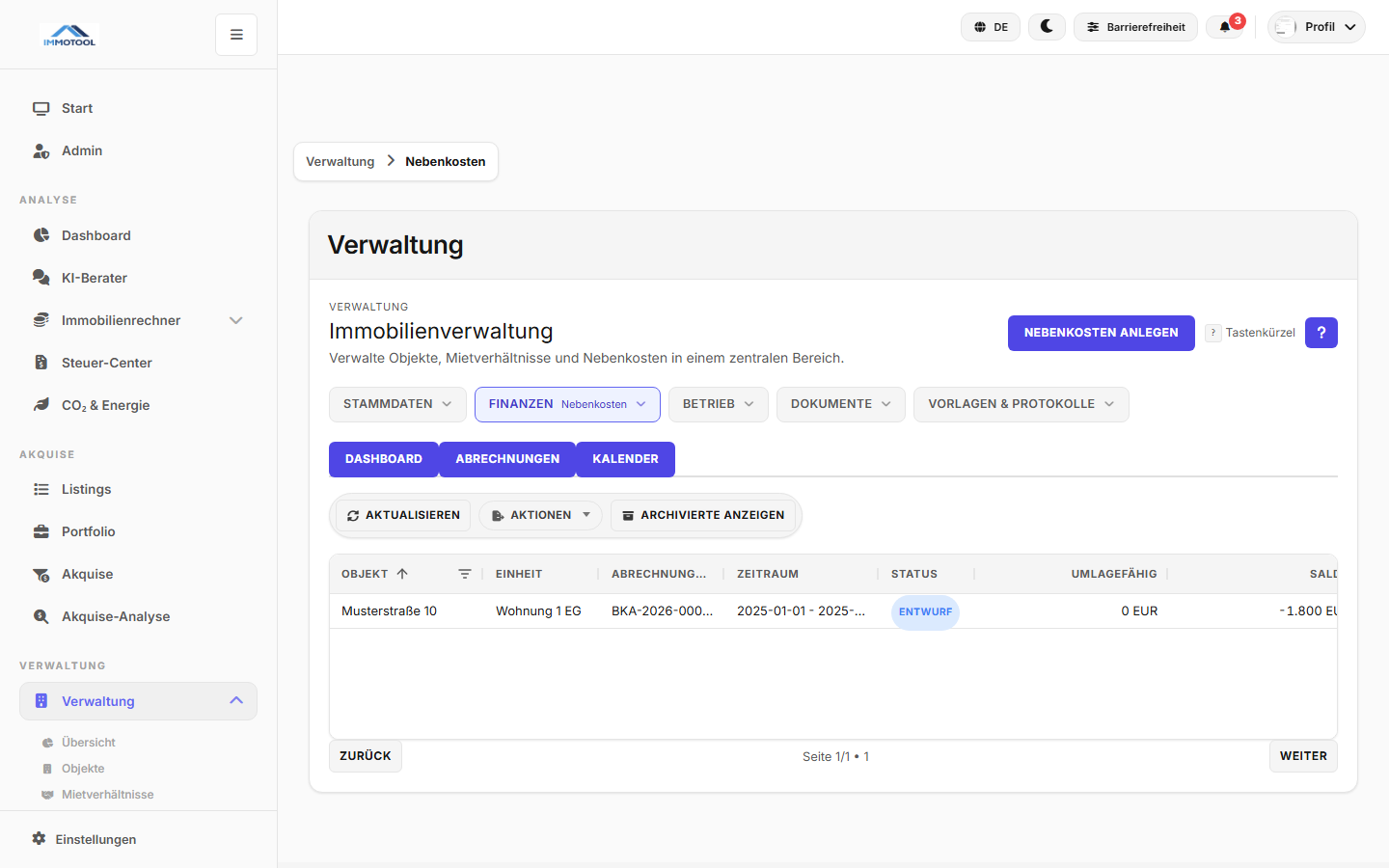Click the Entwurf status badge
Screen dimensions: 1389x868
click(925, 611)
